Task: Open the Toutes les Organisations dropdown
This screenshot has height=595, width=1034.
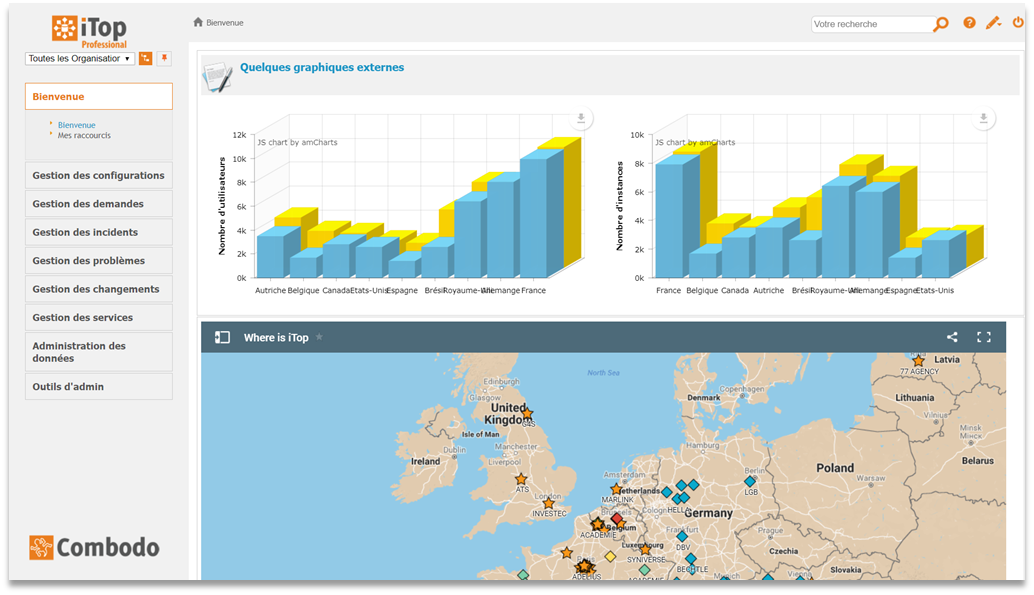Action: [79, 59]
